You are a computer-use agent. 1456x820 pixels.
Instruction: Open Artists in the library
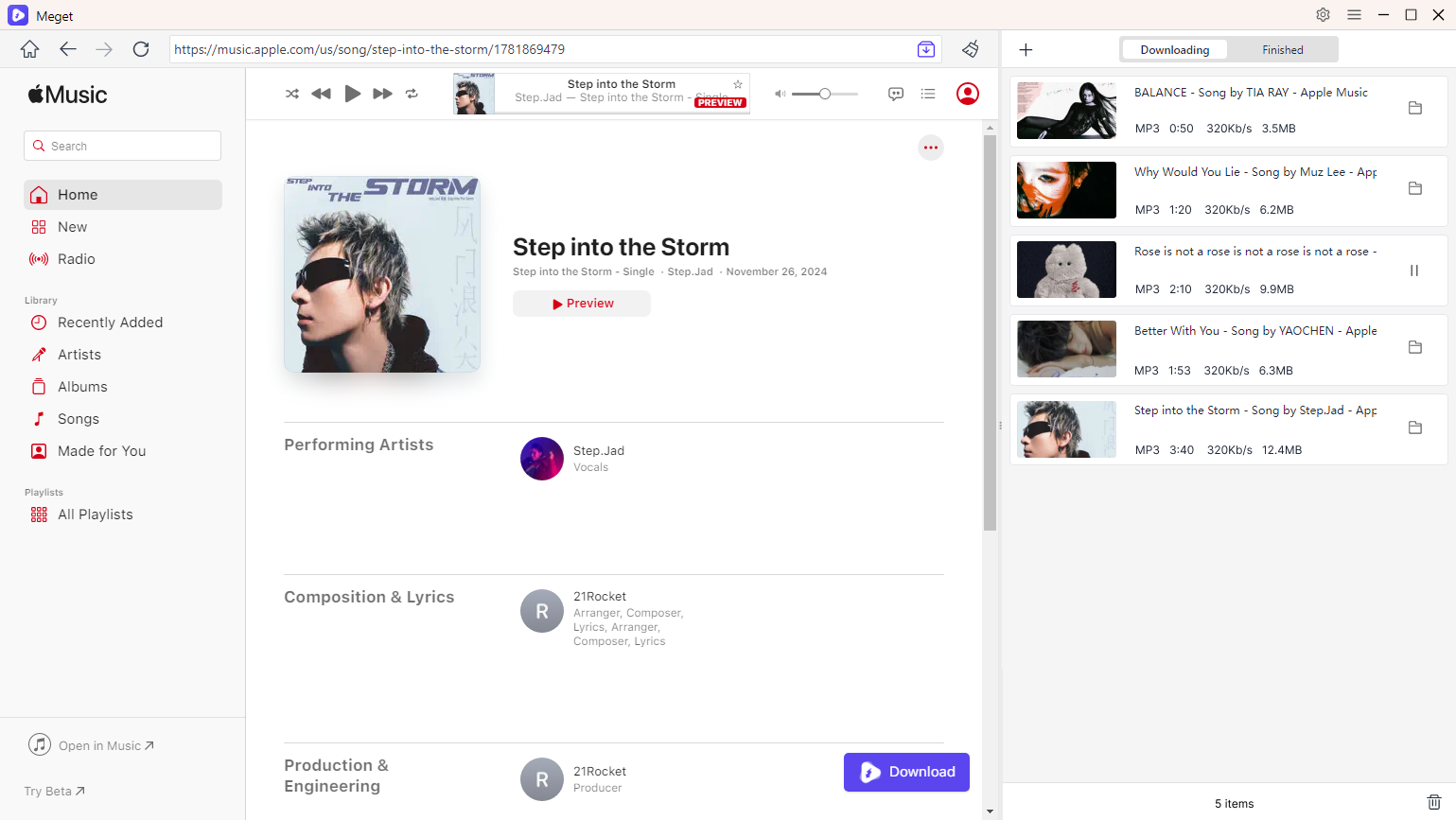tap(123, 355)
